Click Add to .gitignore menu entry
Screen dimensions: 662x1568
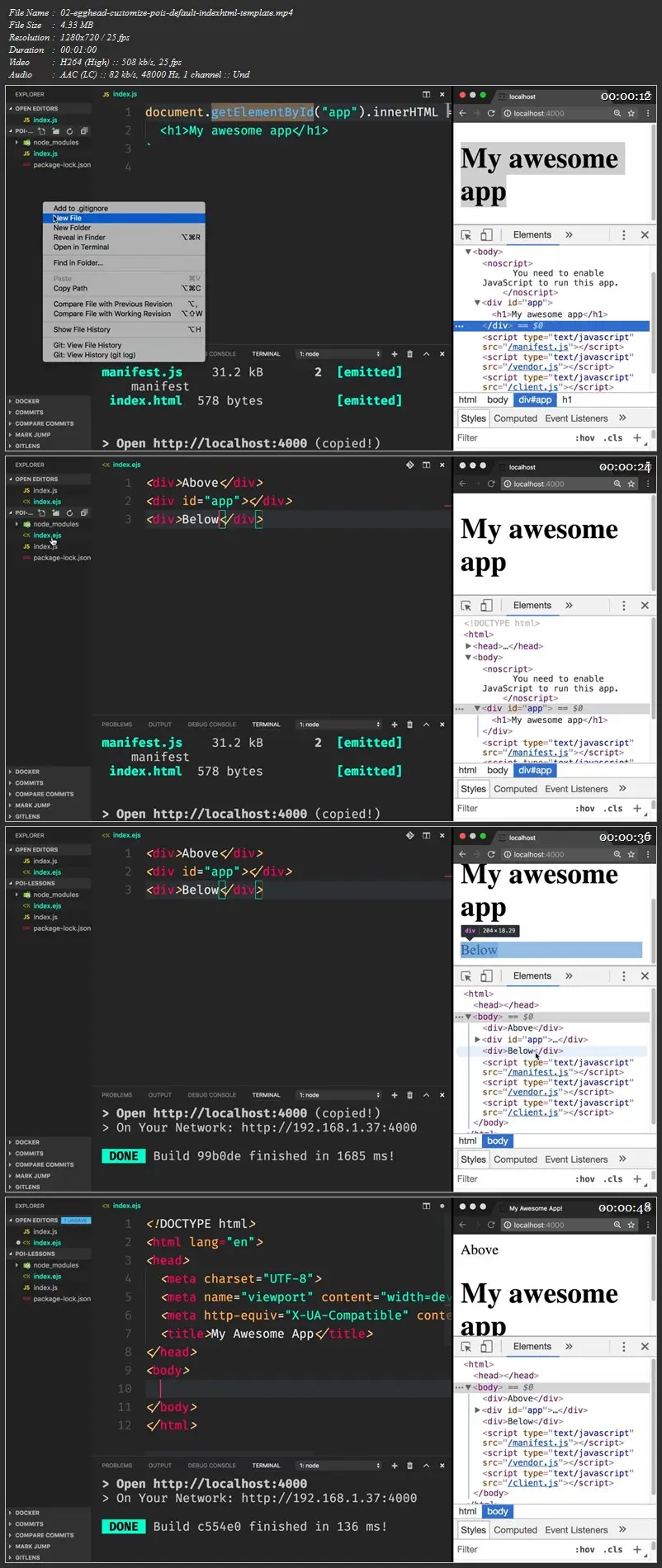point(124,208)
